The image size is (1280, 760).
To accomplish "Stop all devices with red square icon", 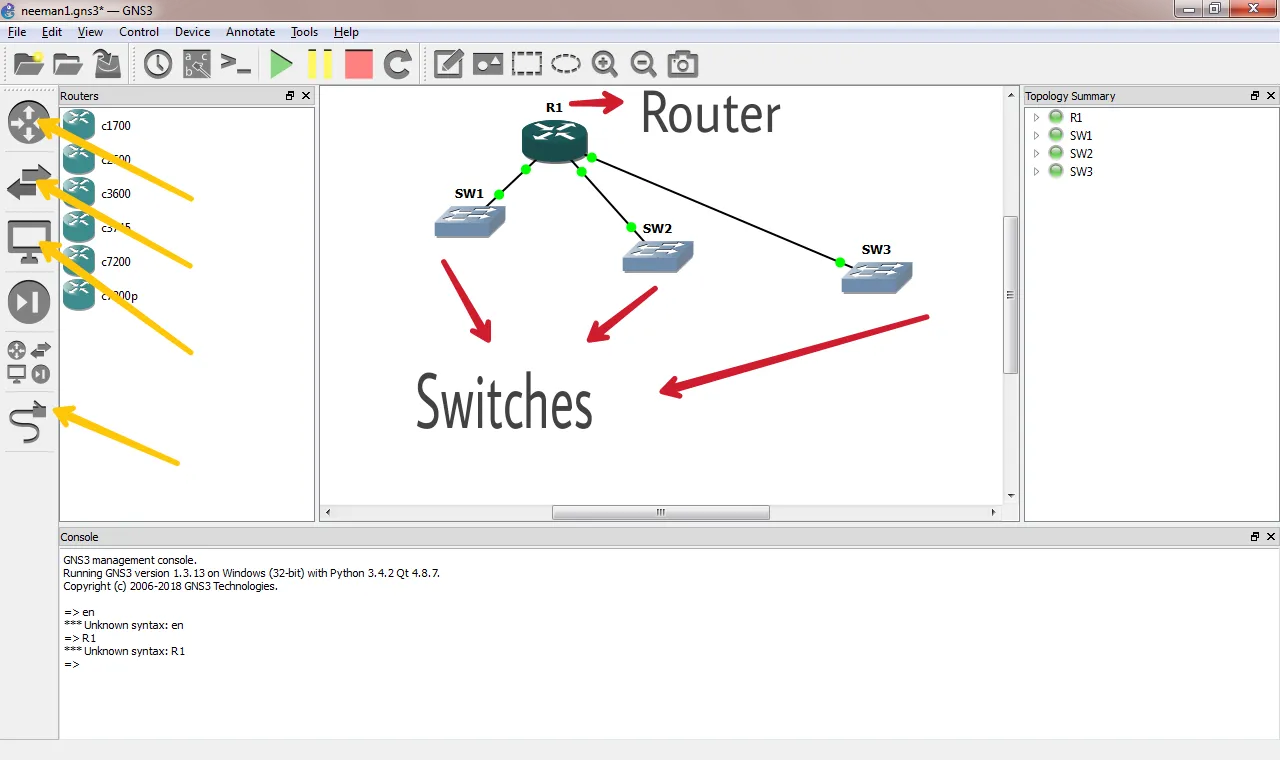I will pos(358,65).
